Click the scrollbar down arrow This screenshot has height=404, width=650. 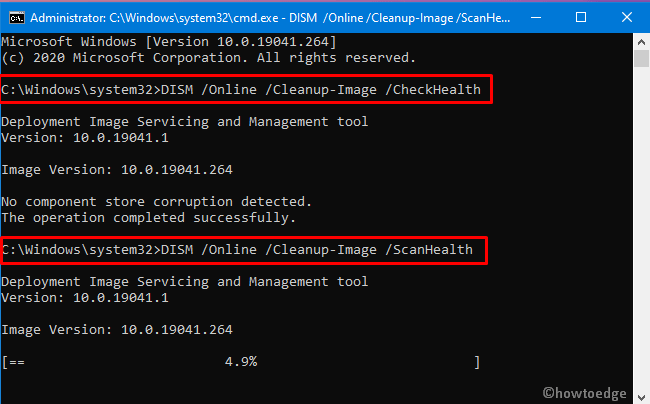click(640, 395)
